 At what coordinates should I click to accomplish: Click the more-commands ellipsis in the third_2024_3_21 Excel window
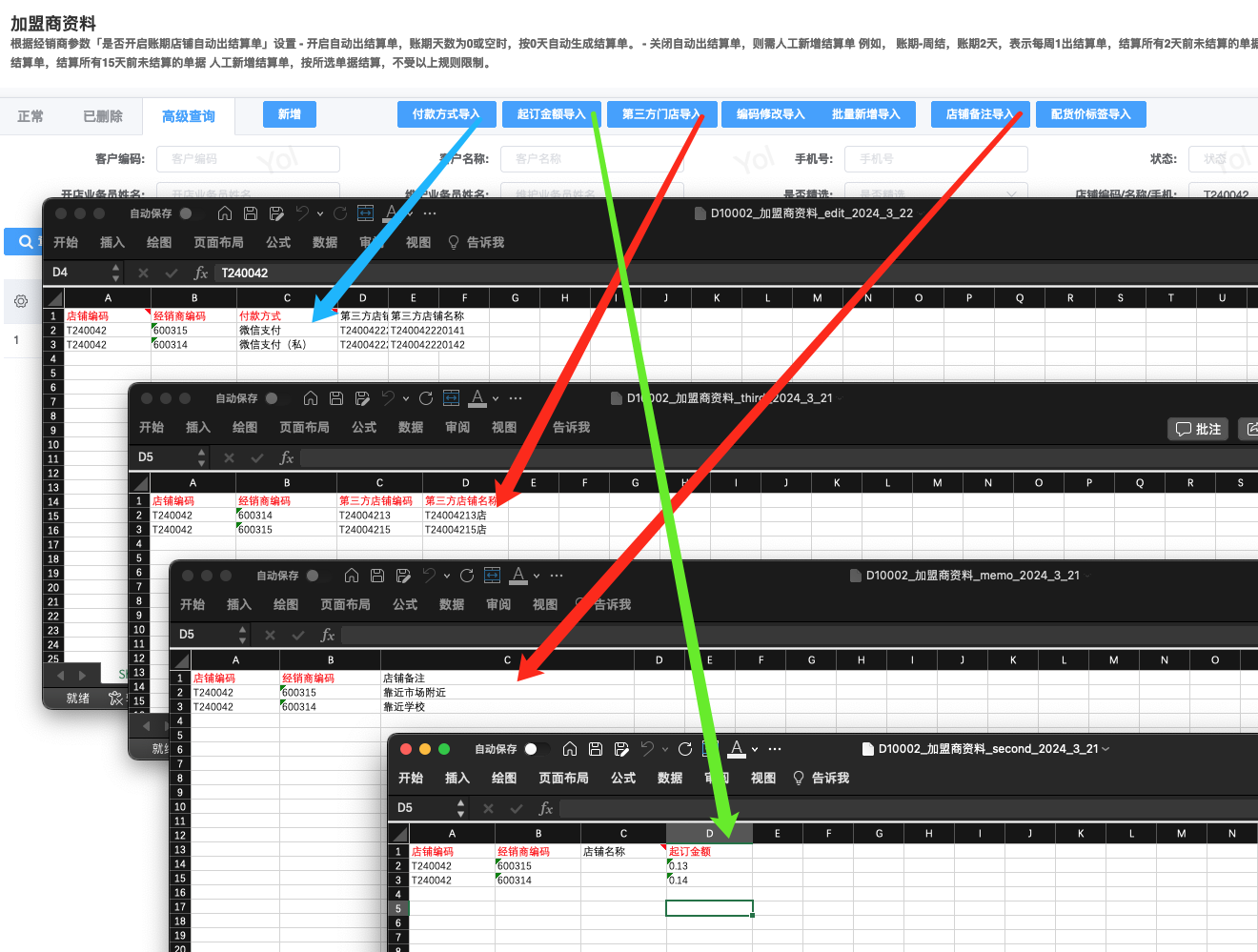click(516, 398)
